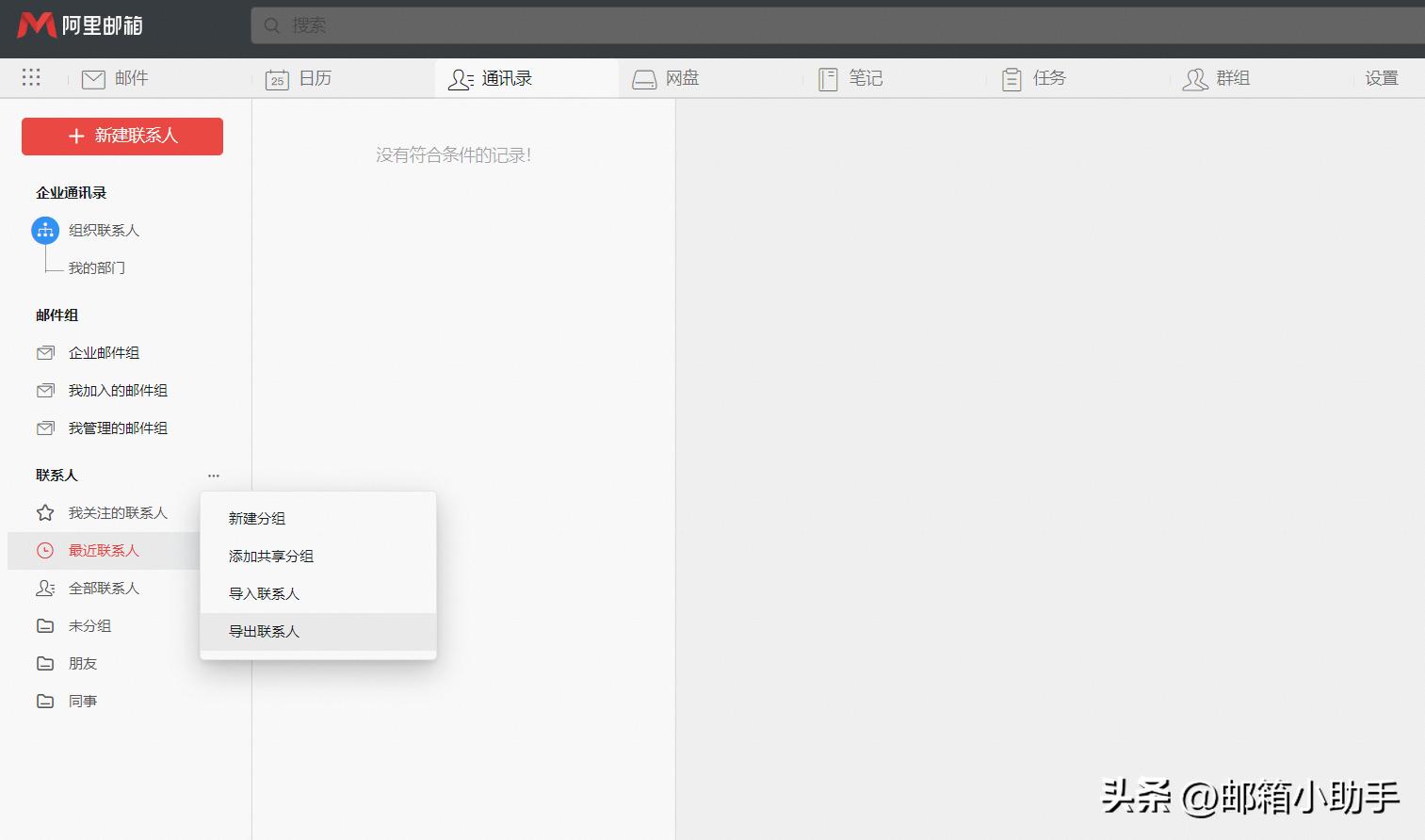Screen dimensions: 1425x840
Task: Open the 群组 groups section icon
Action: [x=1194, y=78]
